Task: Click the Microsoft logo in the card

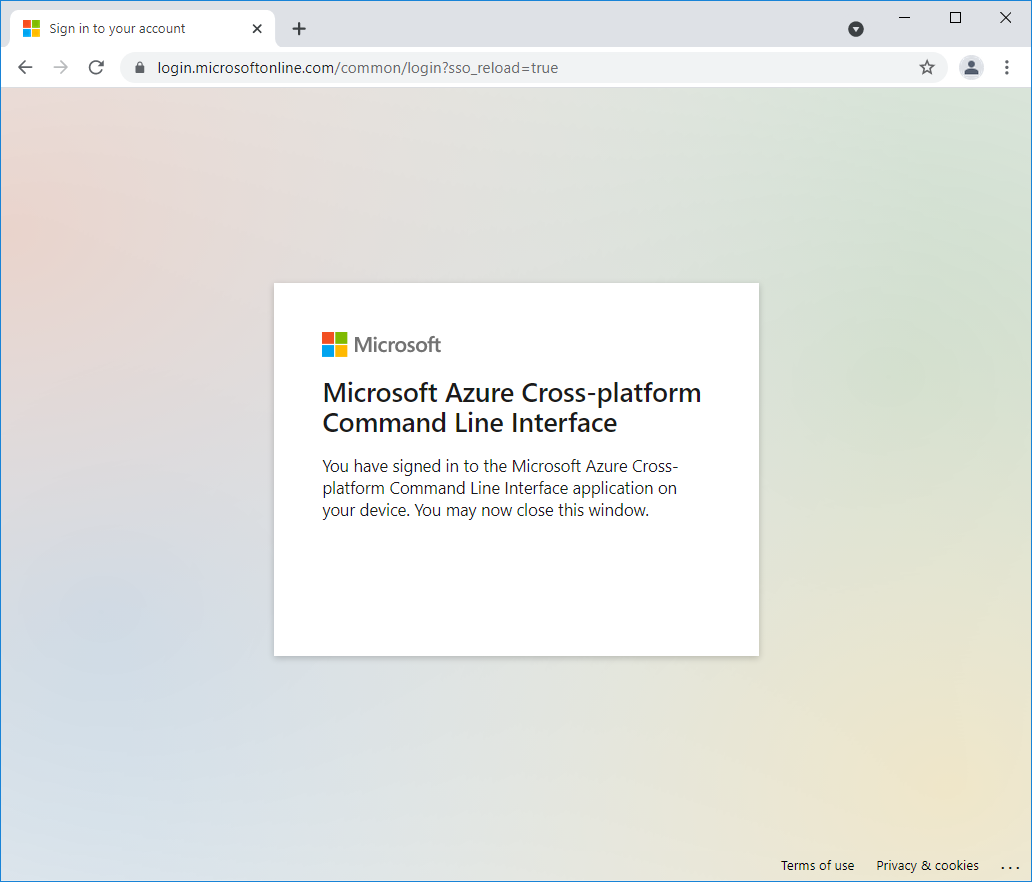Action: pos(381,344)
